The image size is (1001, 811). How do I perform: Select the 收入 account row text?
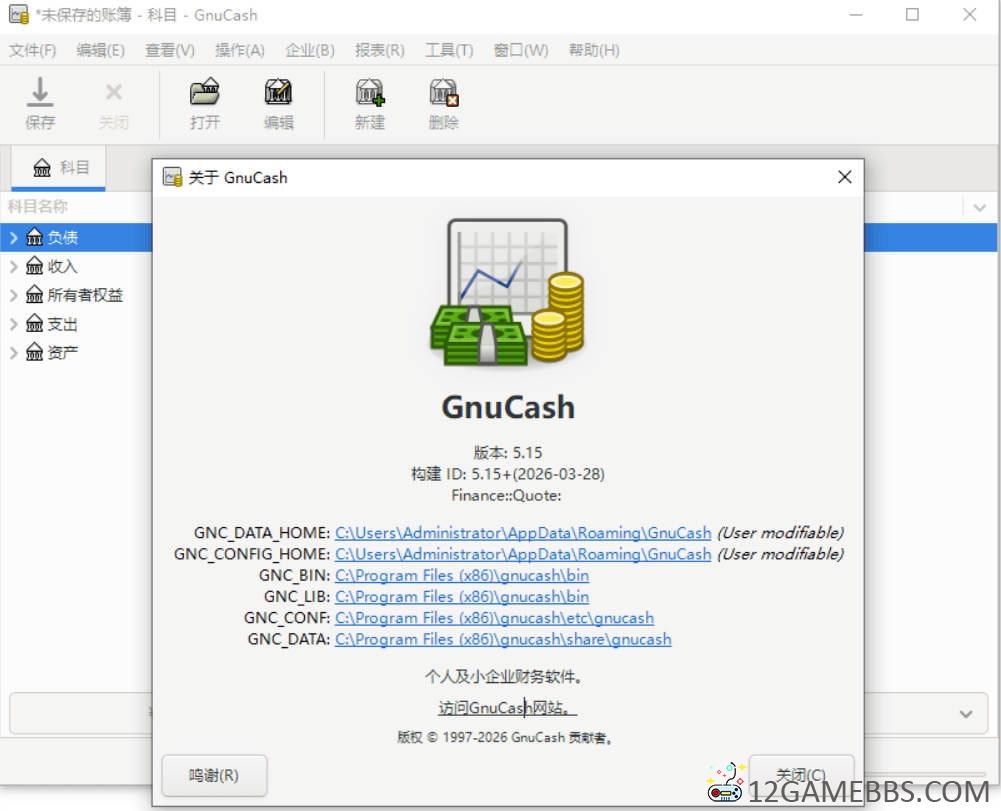coord(63,266)
